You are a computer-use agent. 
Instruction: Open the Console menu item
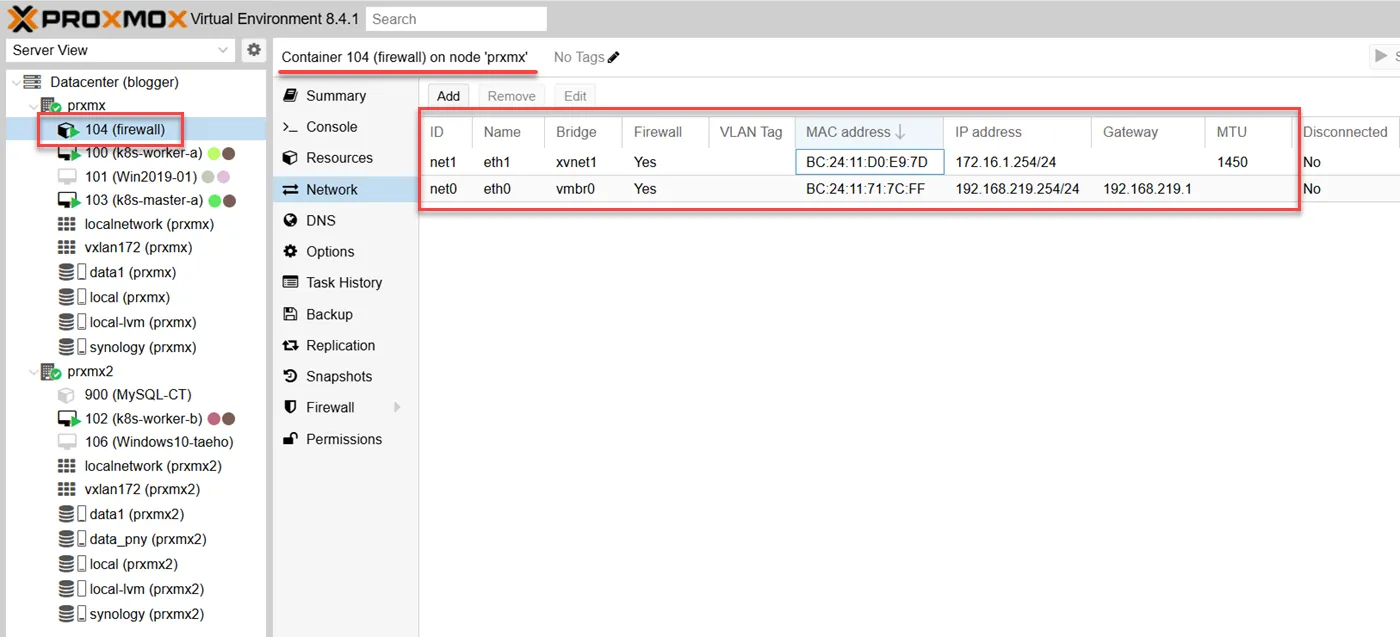(331, 127)
